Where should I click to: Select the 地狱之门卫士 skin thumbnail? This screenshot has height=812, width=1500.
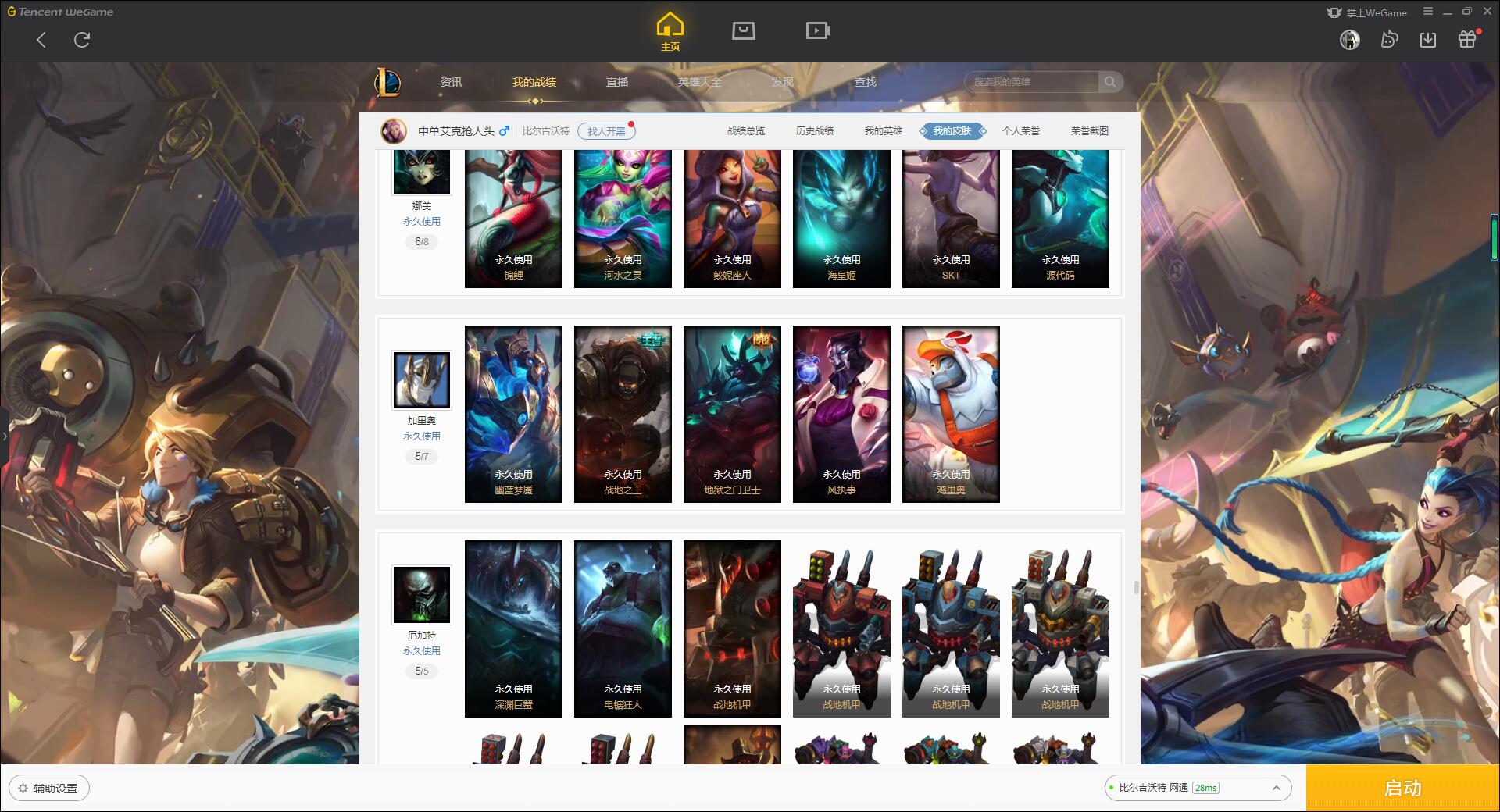coord(732,414)
